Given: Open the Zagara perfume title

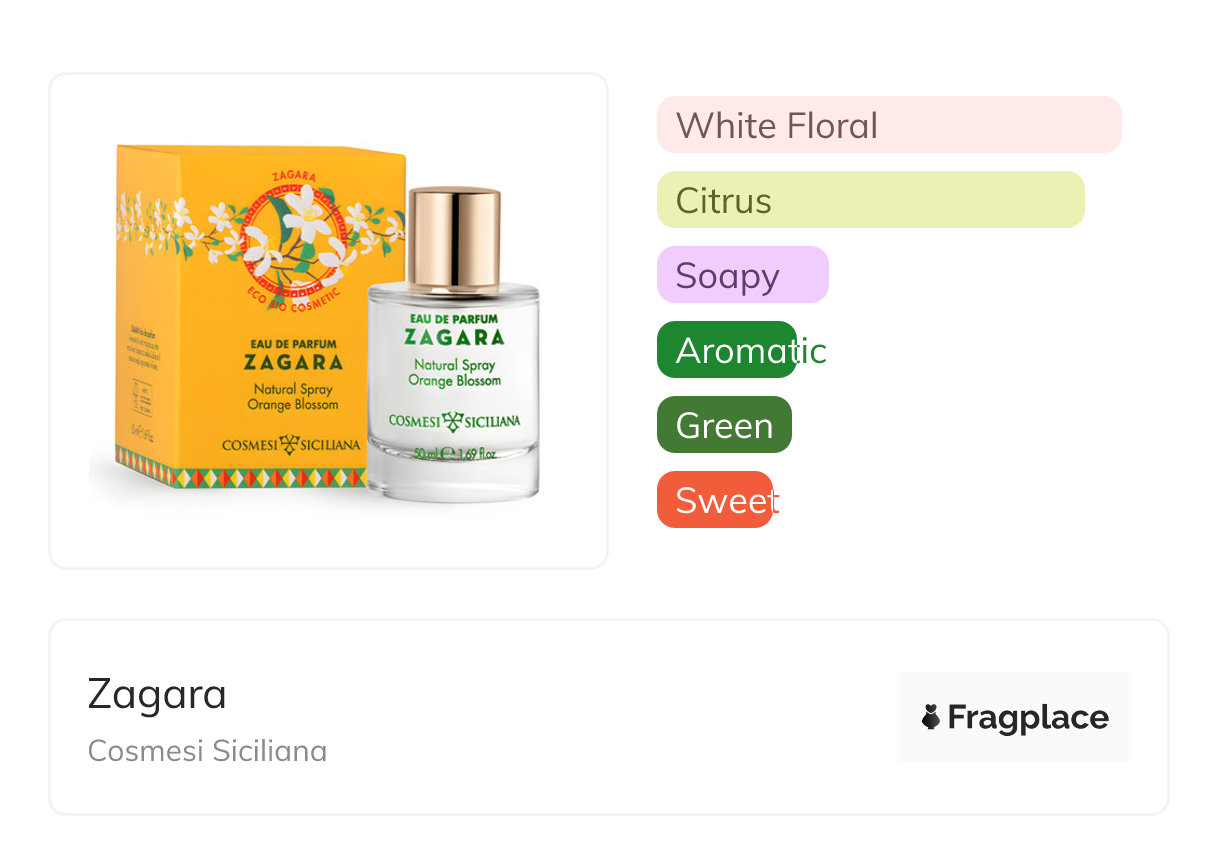Looking at the screenshot, I should (x=157, y=693).
